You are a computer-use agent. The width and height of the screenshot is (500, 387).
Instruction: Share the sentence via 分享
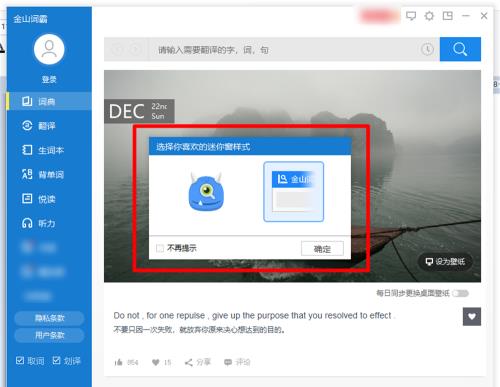tap(198, 362)
